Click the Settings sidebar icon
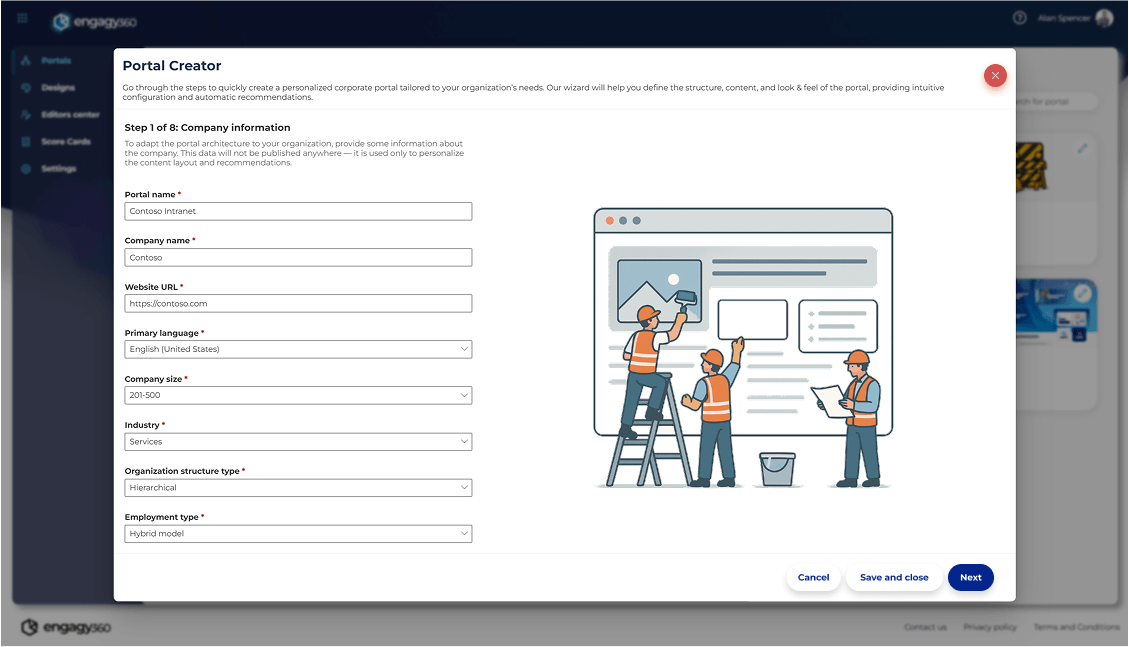The image size is (1129, 647). (26, 169)
